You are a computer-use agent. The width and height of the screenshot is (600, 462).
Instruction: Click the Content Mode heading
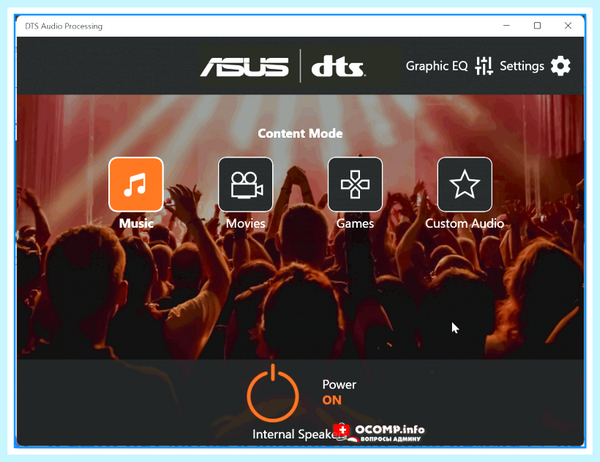pyautogui.click(x=300, y=133)
